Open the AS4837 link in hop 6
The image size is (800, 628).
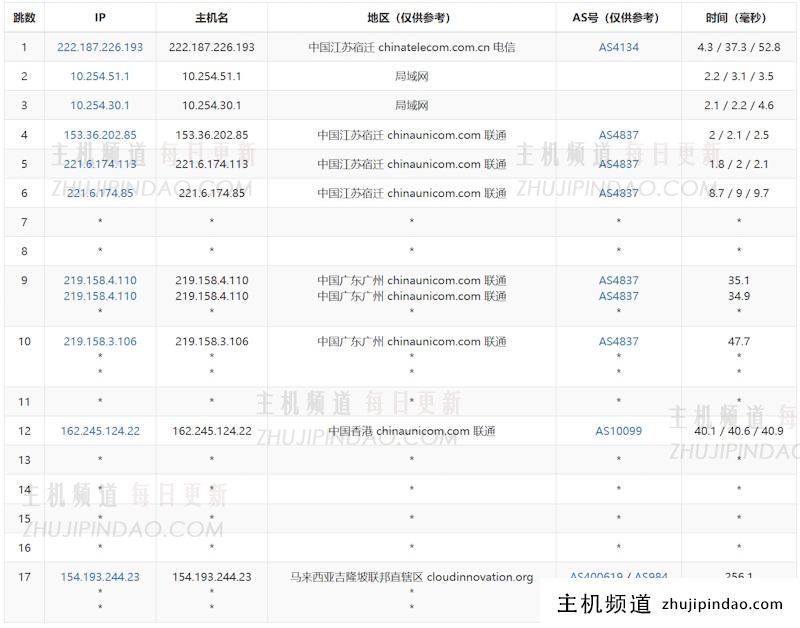pos(618,193)
